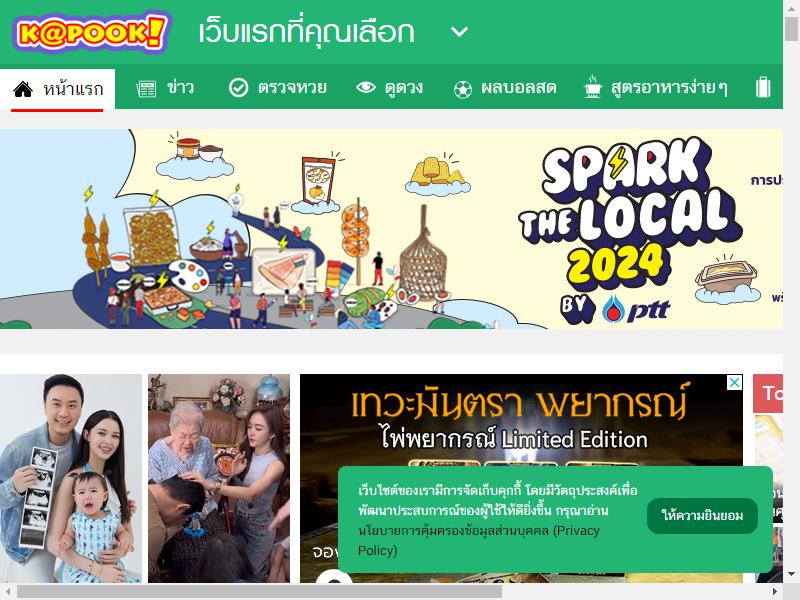Screen dimensions: 800x600
Task: Close the เทวะมันตรา ad with the X
Action: click(x=734, y=382)
